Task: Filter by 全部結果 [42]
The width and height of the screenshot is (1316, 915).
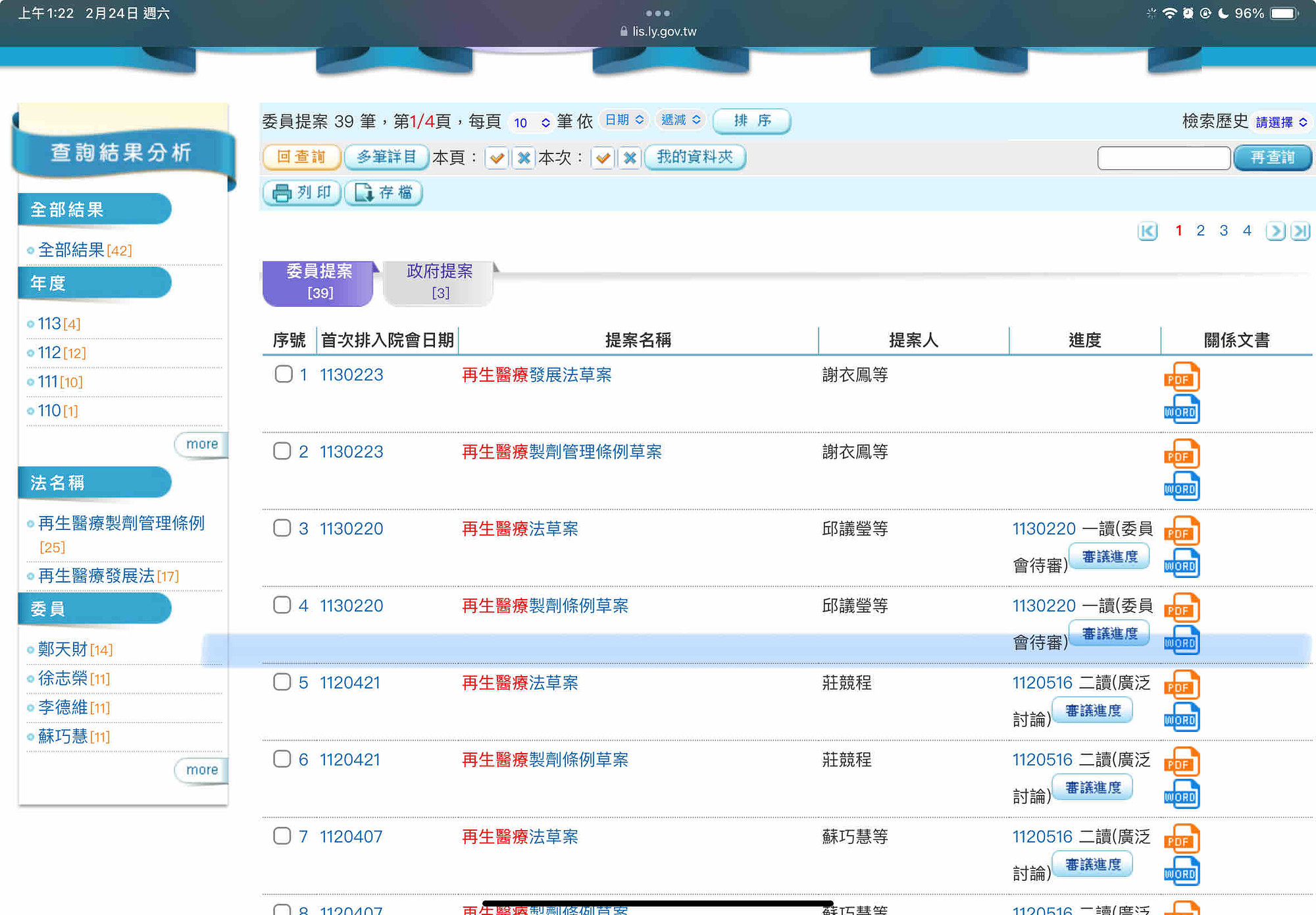Action: pos(85,250)
